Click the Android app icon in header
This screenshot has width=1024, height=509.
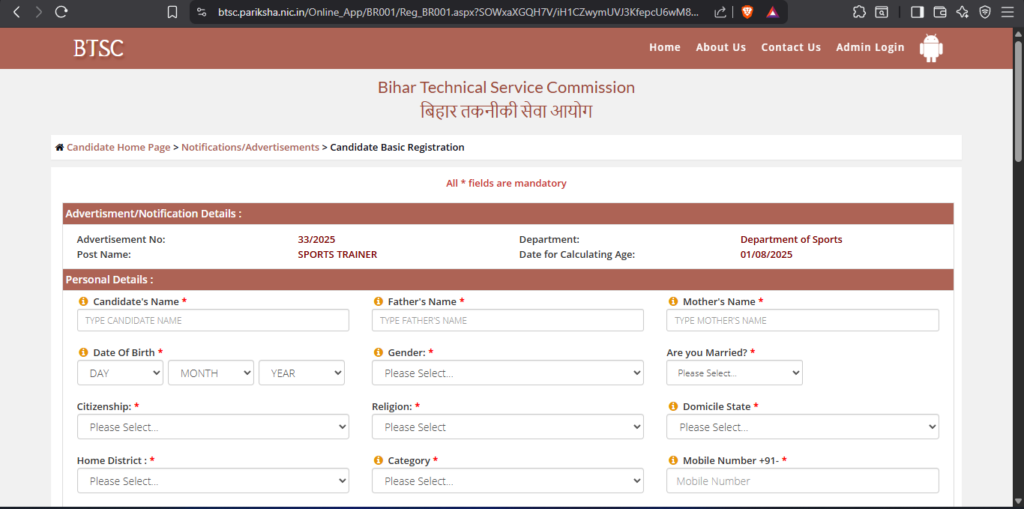tap(931, 47)
